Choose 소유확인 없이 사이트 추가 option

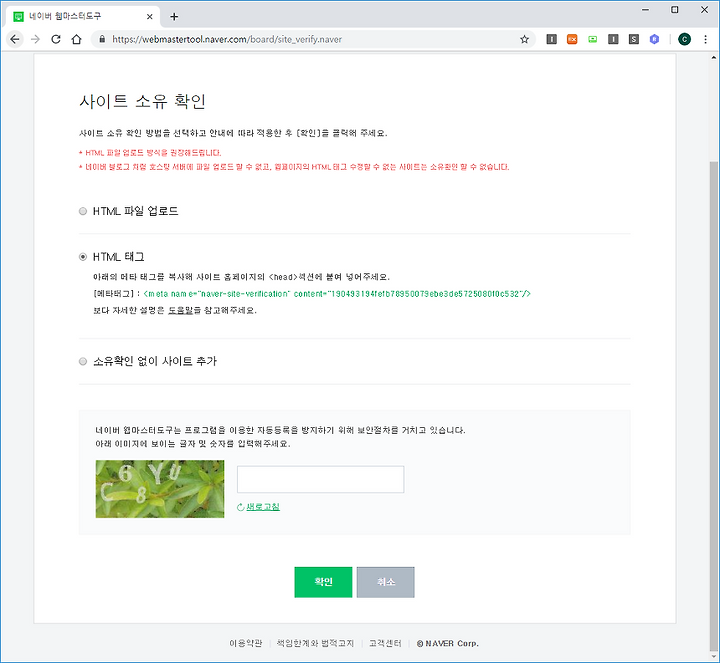tap(83, 361)
